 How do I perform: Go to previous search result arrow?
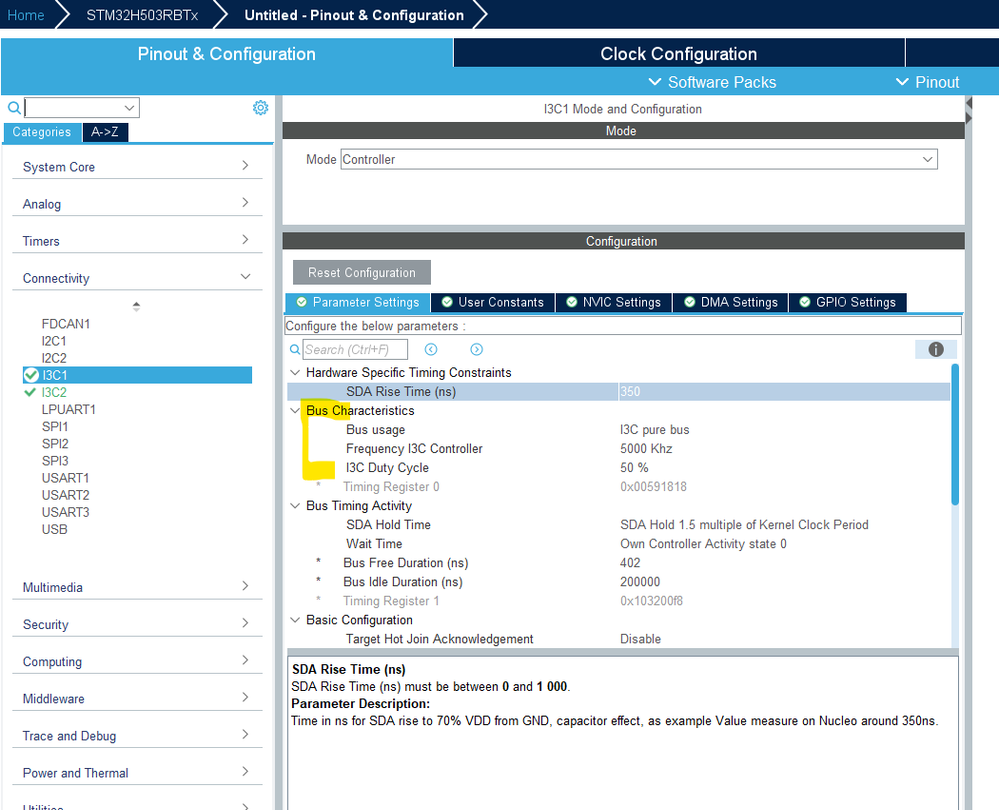pos(431,349)
